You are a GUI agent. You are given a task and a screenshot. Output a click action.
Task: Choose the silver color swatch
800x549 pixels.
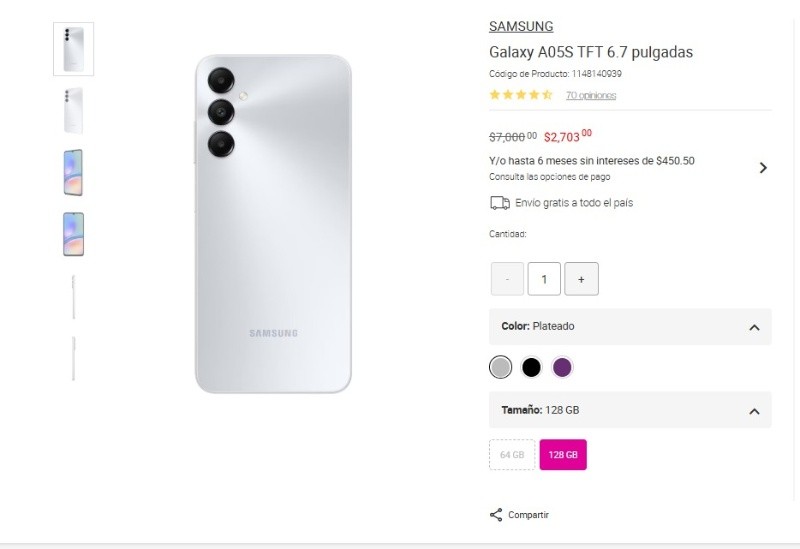tap(501, 367)
